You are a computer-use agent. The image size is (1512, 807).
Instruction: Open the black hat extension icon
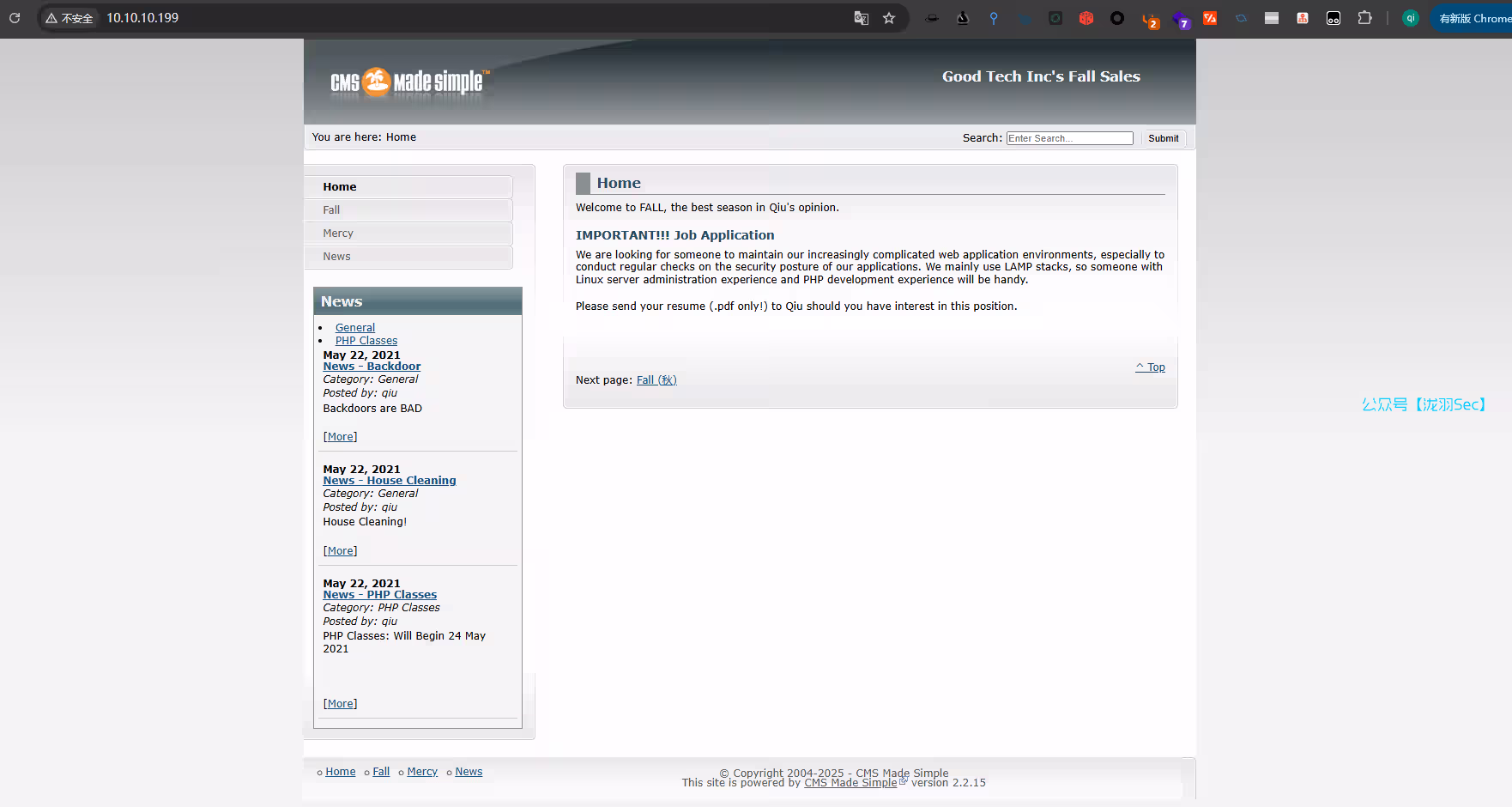[x=932, y=18]
